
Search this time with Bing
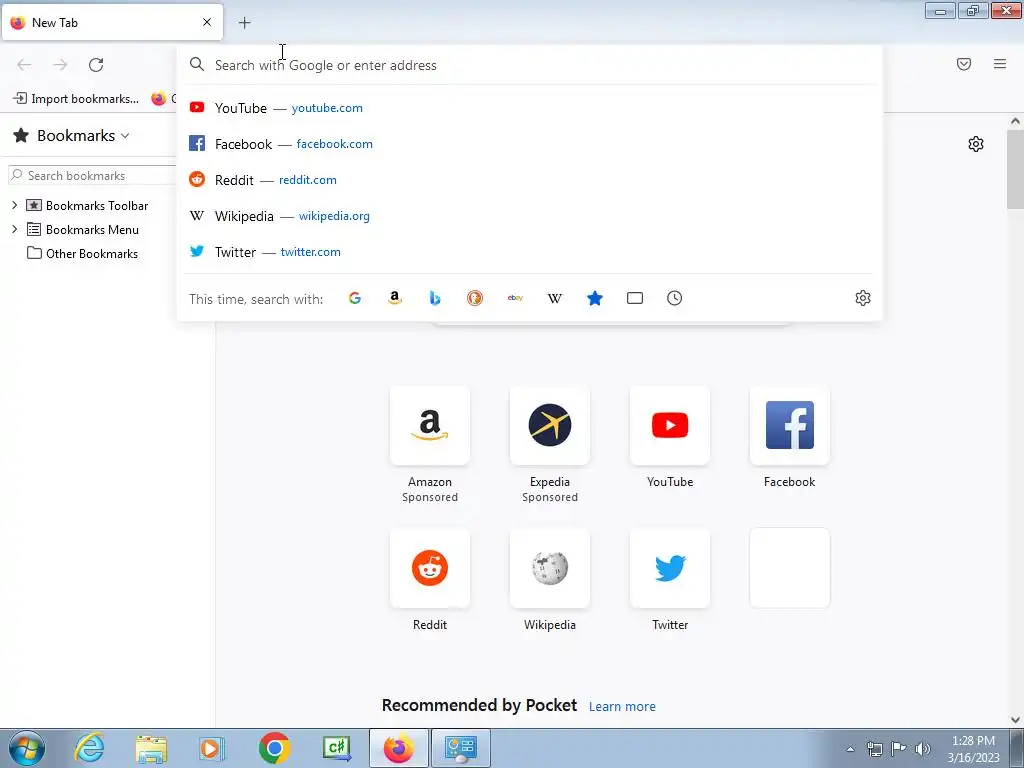(x=435, y=298)
